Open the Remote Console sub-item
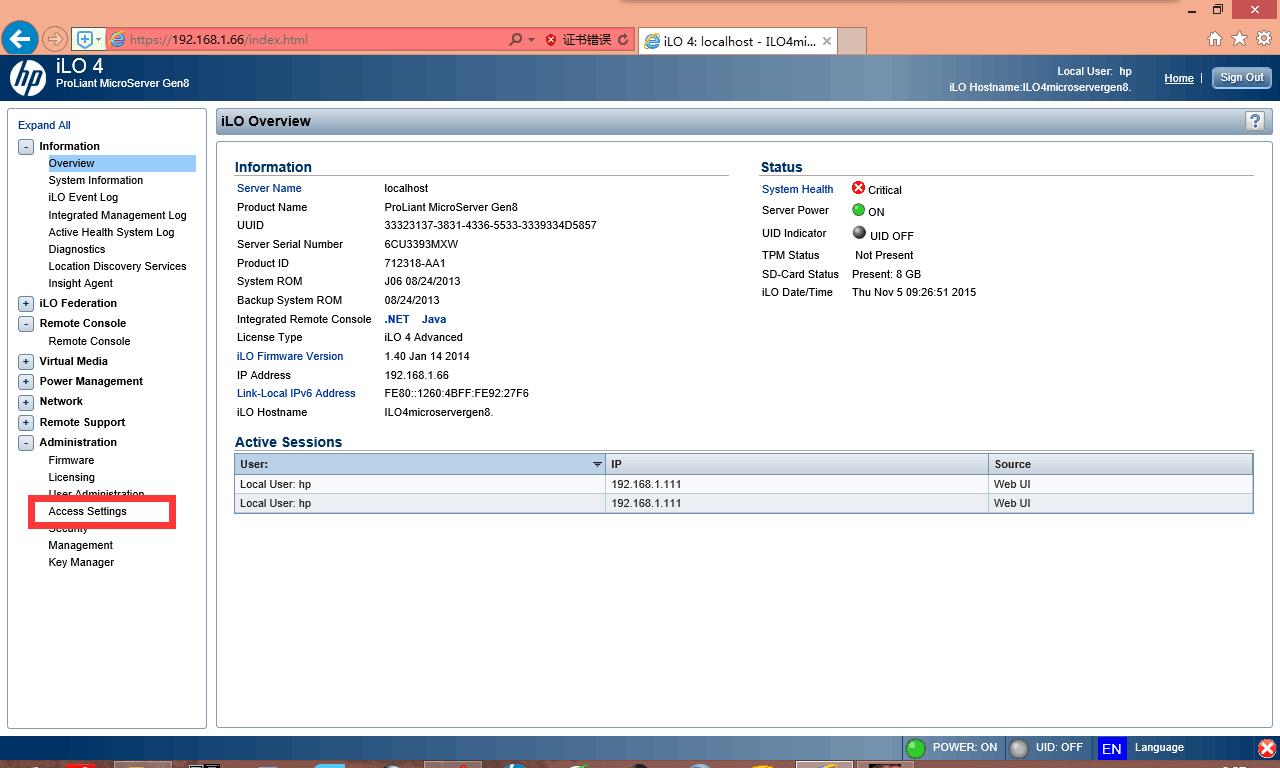 [x=89, y=341]
